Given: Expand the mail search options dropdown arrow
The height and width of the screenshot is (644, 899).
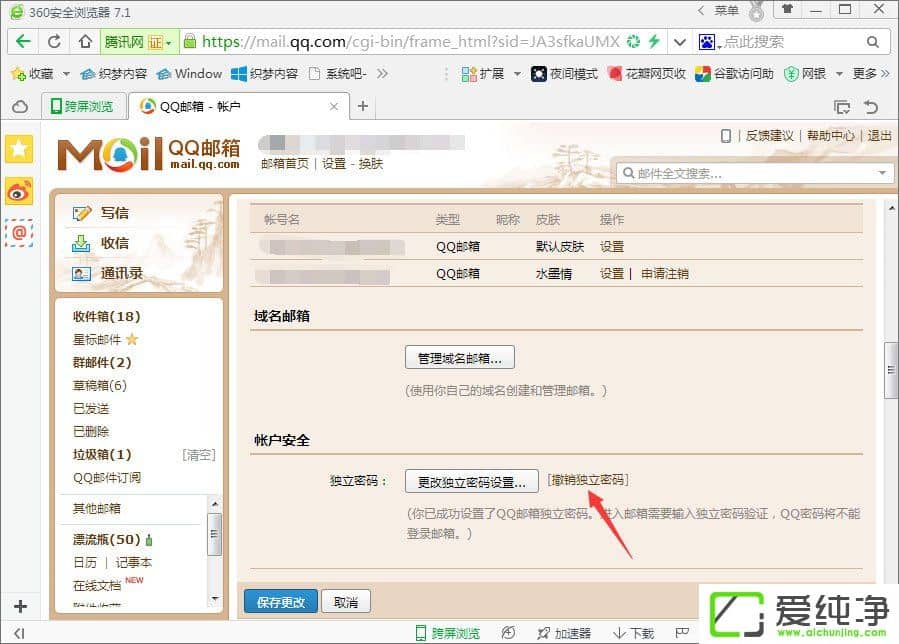Looking at the screenshot, I should (882, 173).
